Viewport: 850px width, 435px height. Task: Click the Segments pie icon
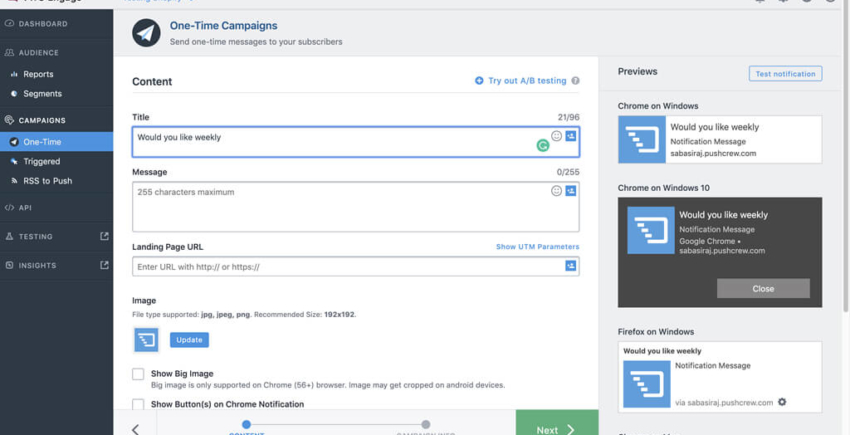(x=14, y=94)
